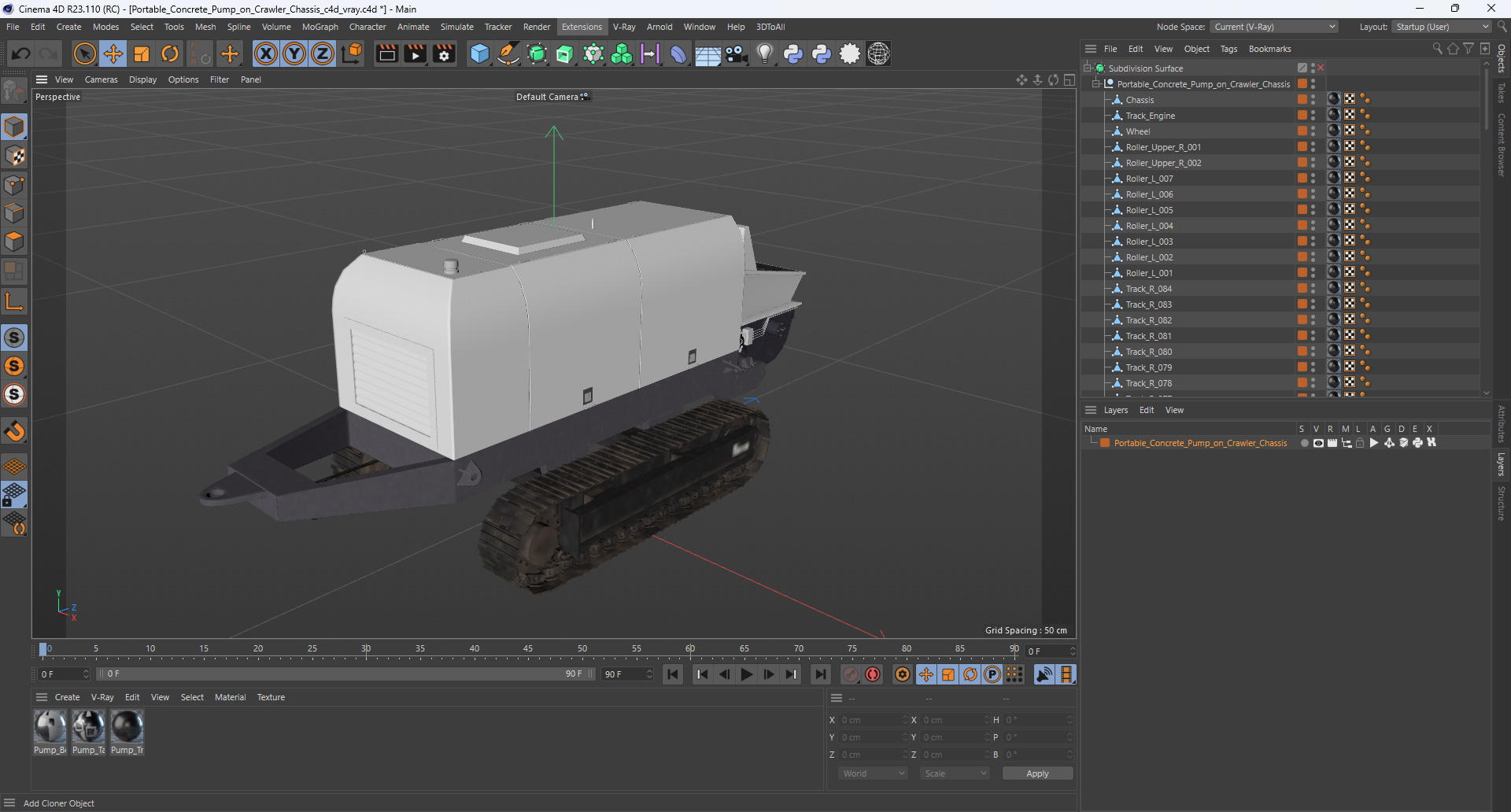Image resolution: width=1511 pixels, height=812 pixels.
Task: Open the Node Space dropdown
Action: (1273, 27)
